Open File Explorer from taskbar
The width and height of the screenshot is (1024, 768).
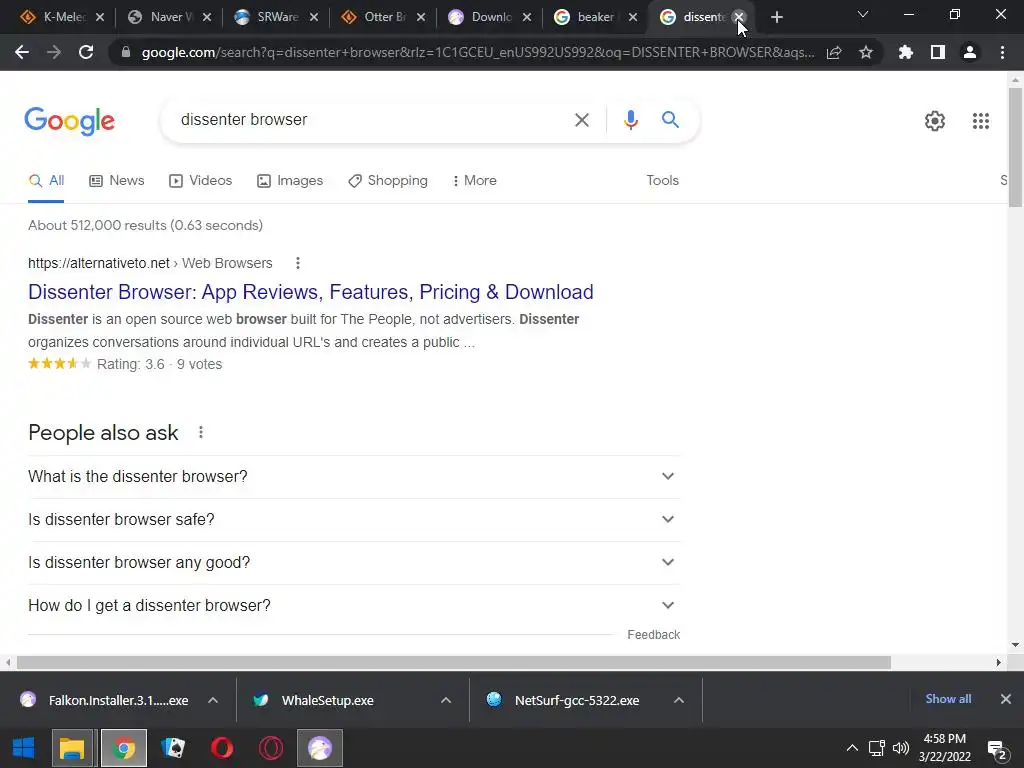tap(72, 748)
